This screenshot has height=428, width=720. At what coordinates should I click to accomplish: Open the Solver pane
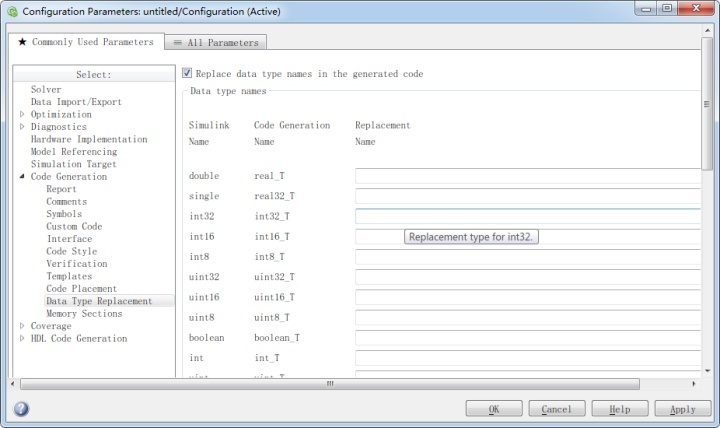pyautogui.click(x=46, y=89)
